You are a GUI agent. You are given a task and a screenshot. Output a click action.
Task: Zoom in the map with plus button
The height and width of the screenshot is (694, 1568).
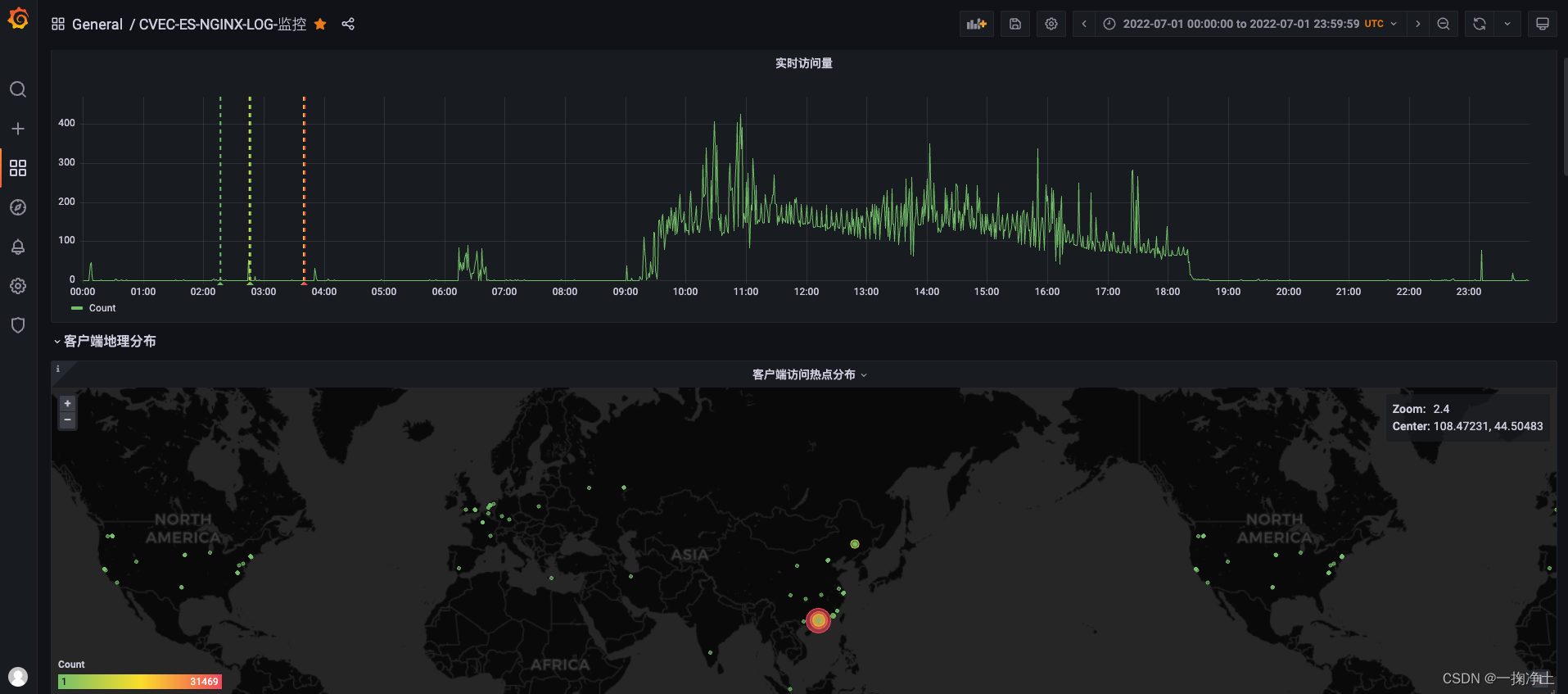(x=68, y=403)
